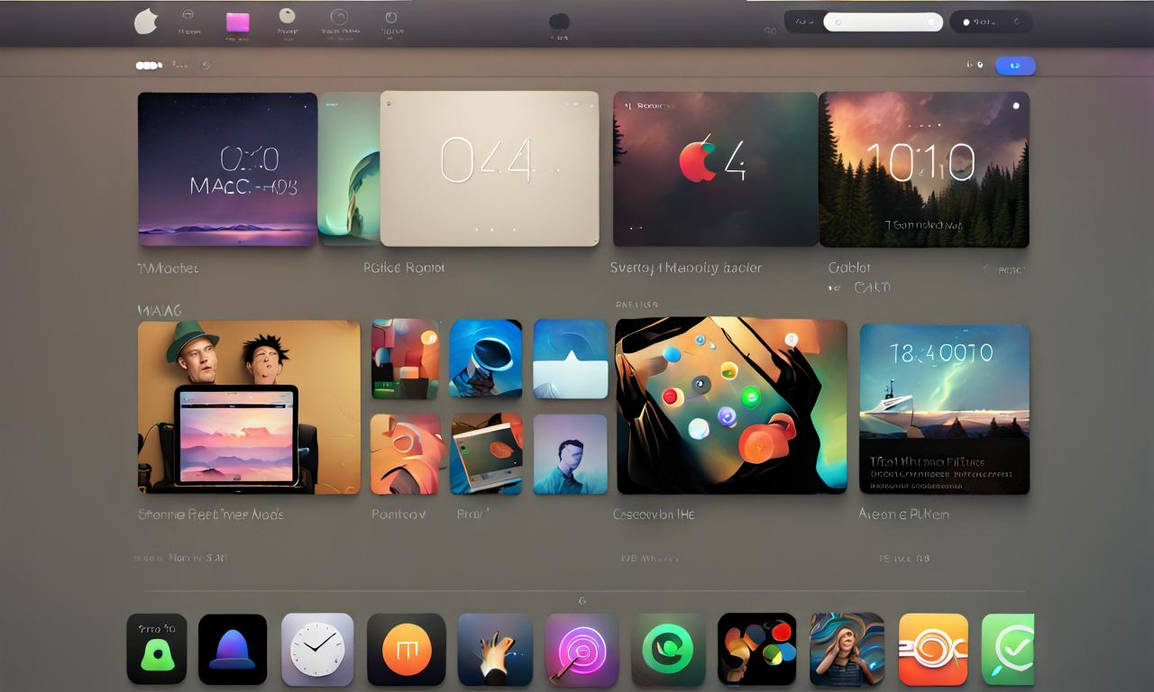Open the green circular chat-style dock icon
Image resolution: width=1154 pixels, height=692 pixels.
(669, 648)
